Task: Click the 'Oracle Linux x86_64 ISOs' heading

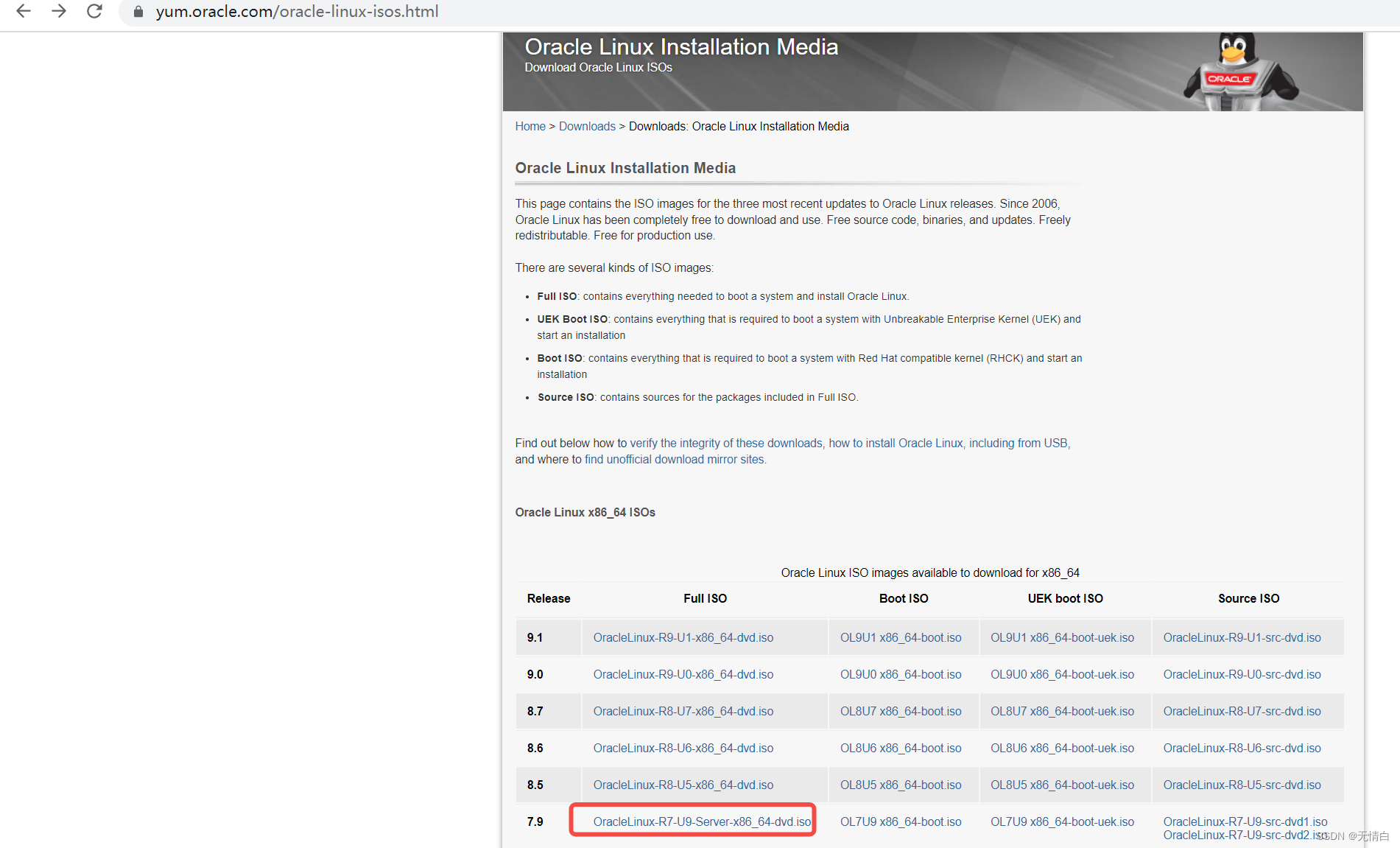Action: pyautogui.click(x=585, y=512)
